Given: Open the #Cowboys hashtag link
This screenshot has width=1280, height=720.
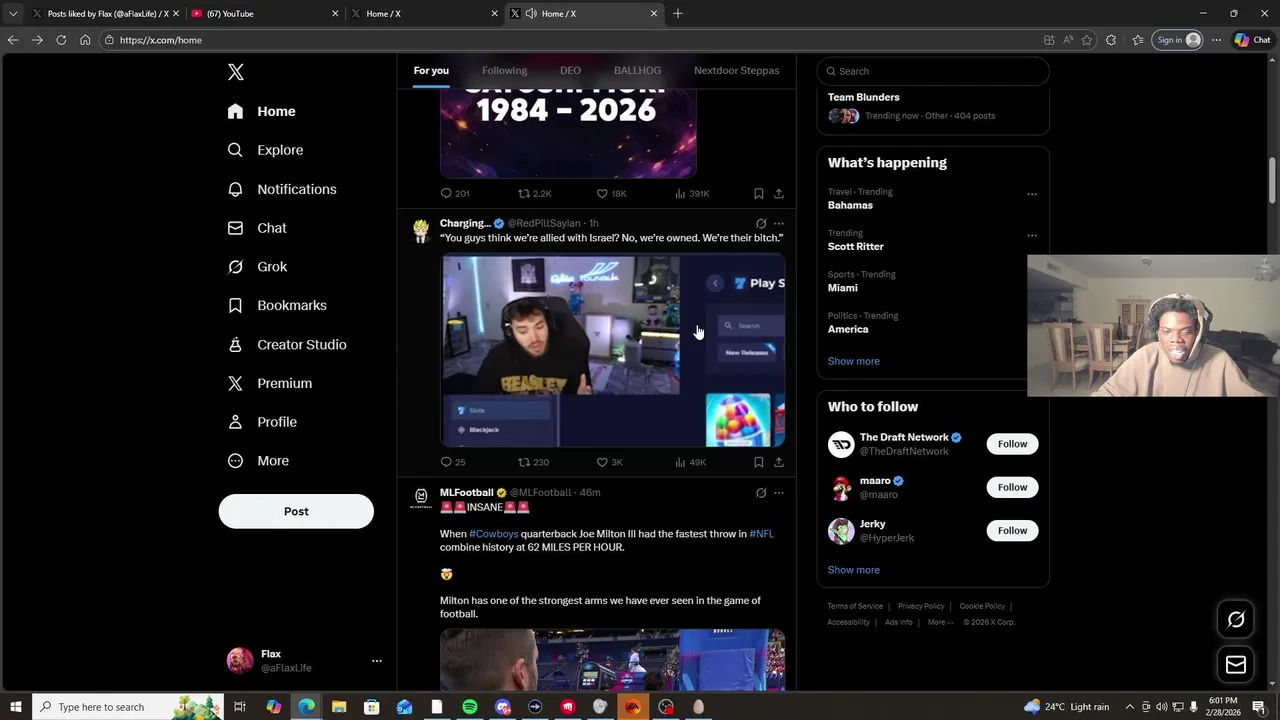Looking at the screenshot, I should pos(494,534).
